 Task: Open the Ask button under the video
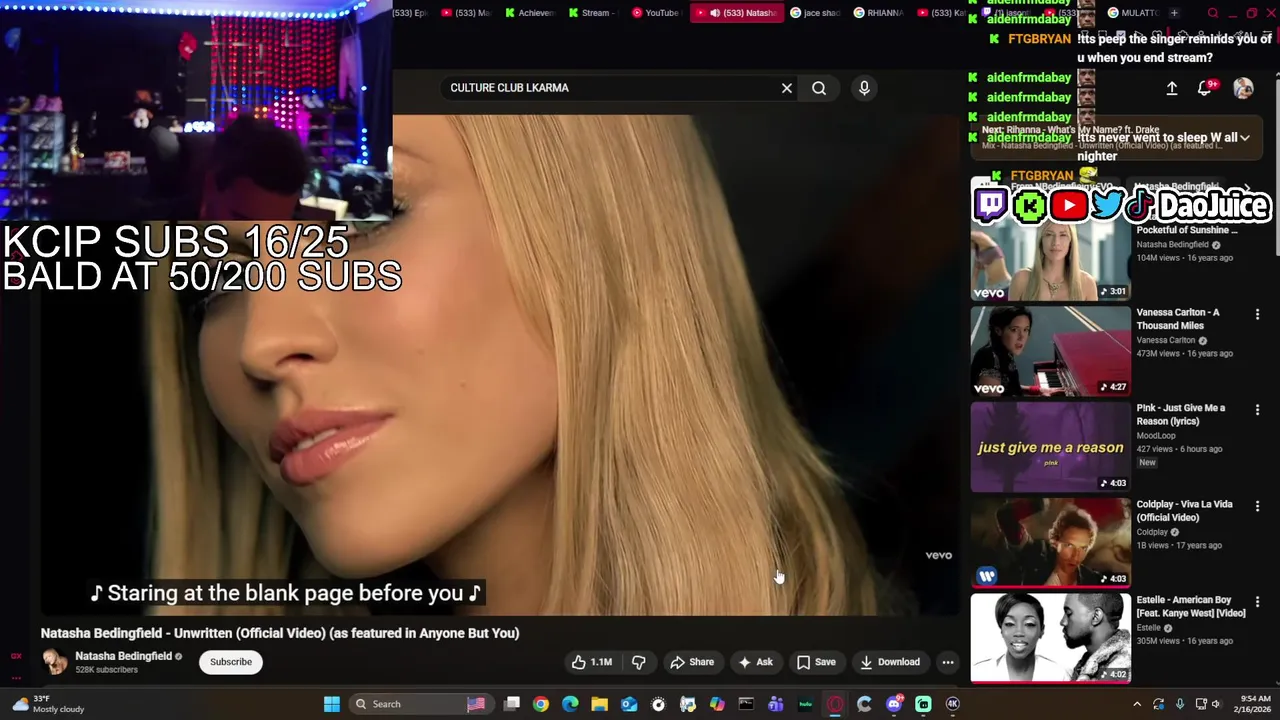(756, 662)
